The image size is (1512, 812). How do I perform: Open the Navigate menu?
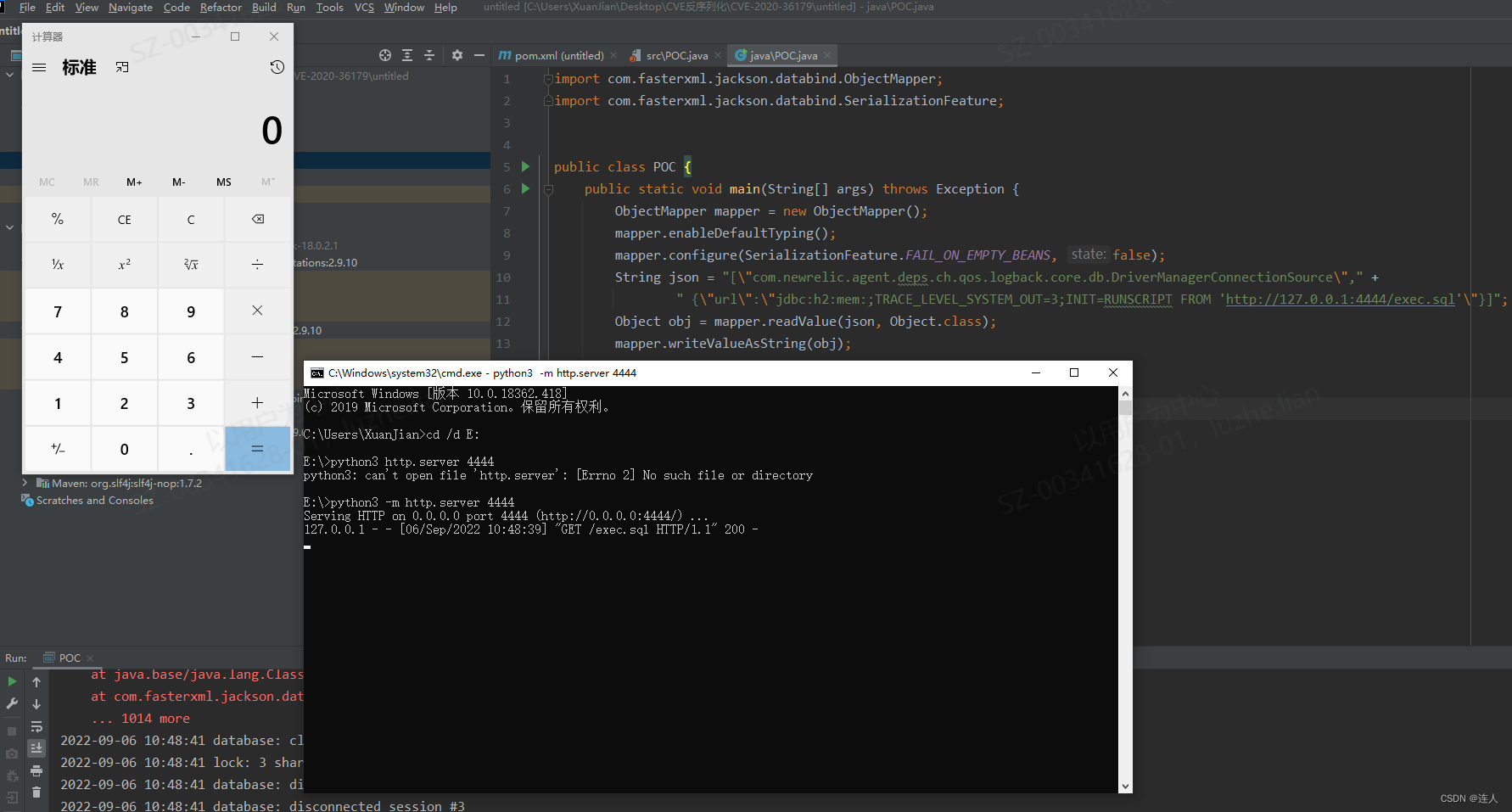(x=131, y=7)
